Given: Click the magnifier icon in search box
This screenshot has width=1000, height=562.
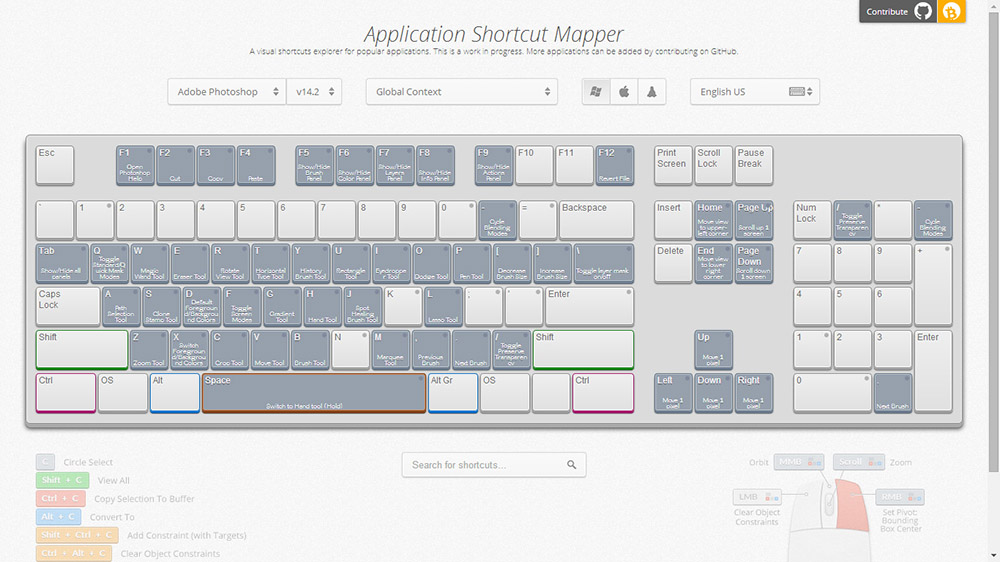Looking at the screenshot, I should (x=571, y=465).
